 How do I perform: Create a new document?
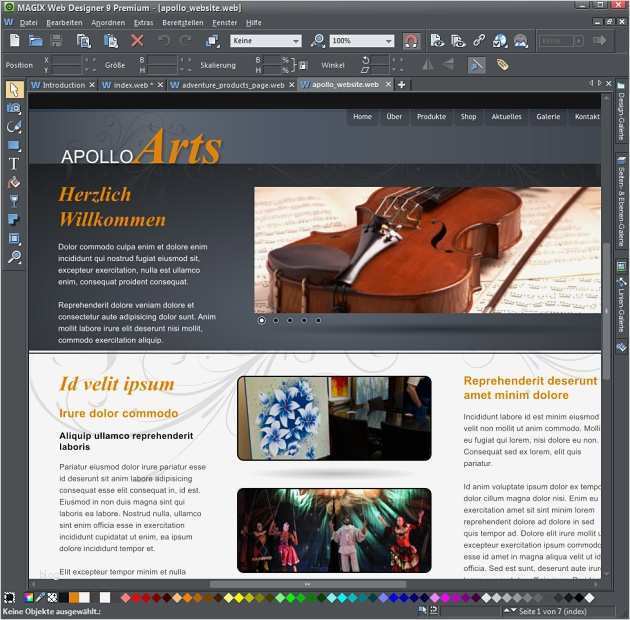tap(14, 41)
